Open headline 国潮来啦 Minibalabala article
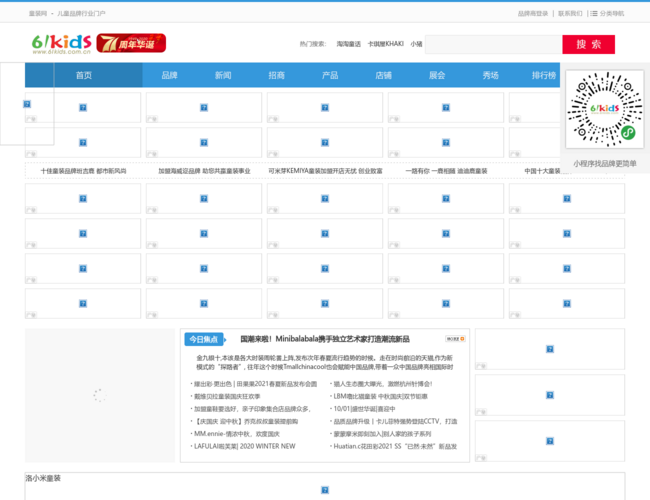The width and height of the screenshot is (650, 500). tap(325, 339)
